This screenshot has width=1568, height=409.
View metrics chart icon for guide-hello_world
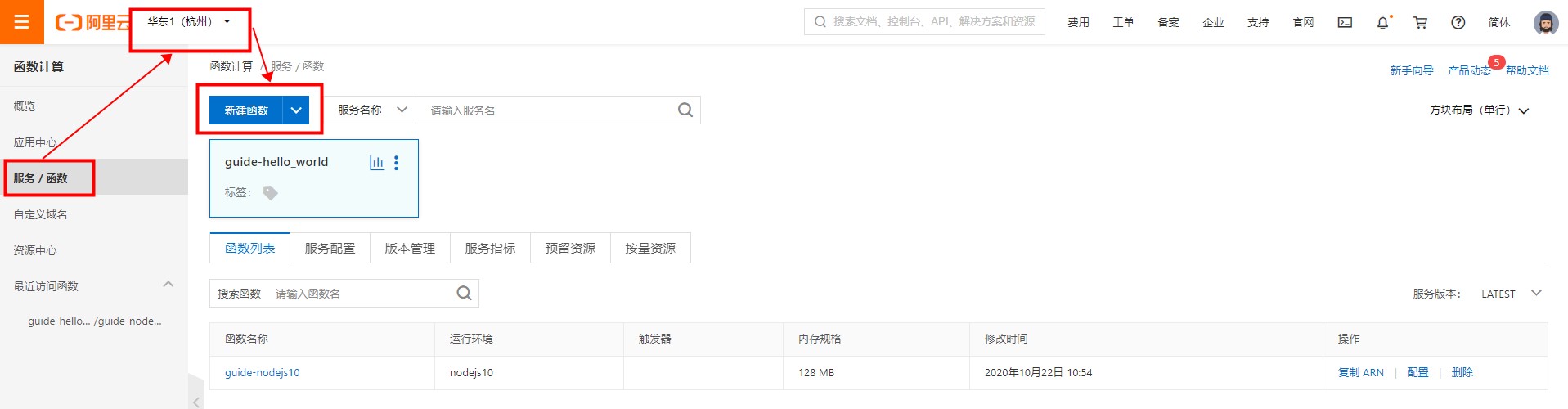[376, 163]
